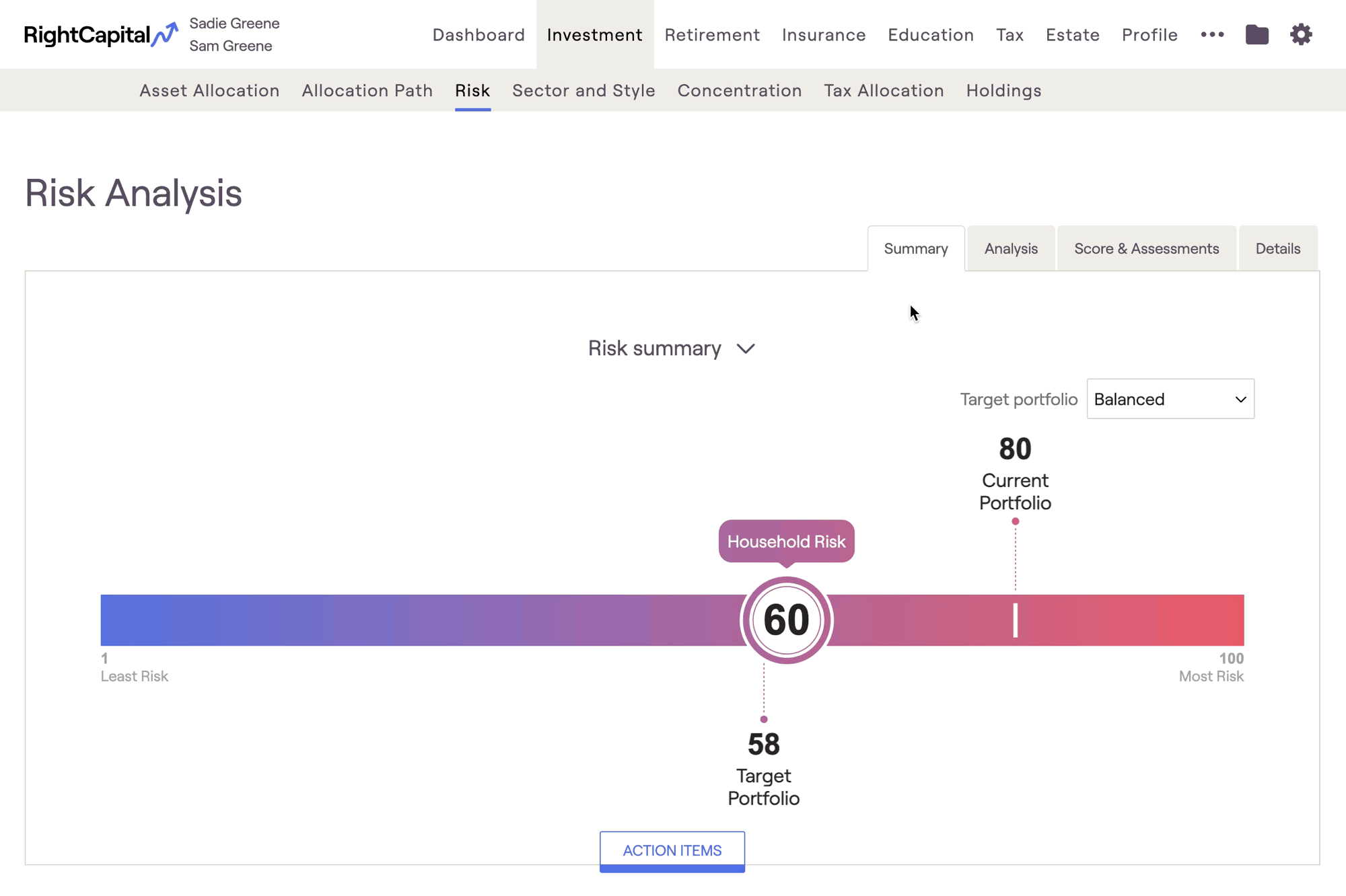Click the ACTION ITEMS button

tap(672, 850)
